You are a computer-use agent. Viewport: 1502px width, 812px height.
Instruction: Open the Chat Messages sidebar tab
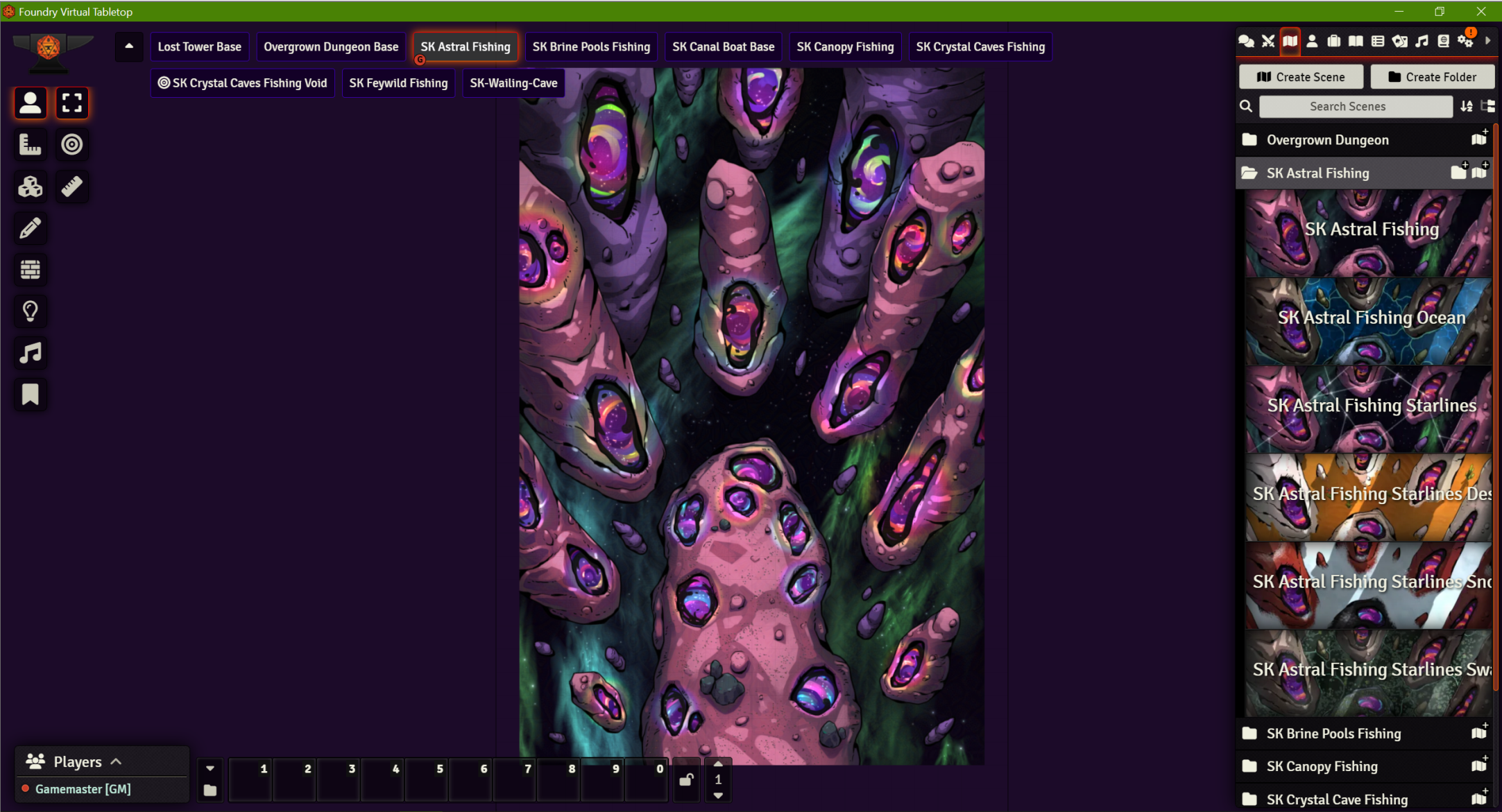coord(1246,41)
